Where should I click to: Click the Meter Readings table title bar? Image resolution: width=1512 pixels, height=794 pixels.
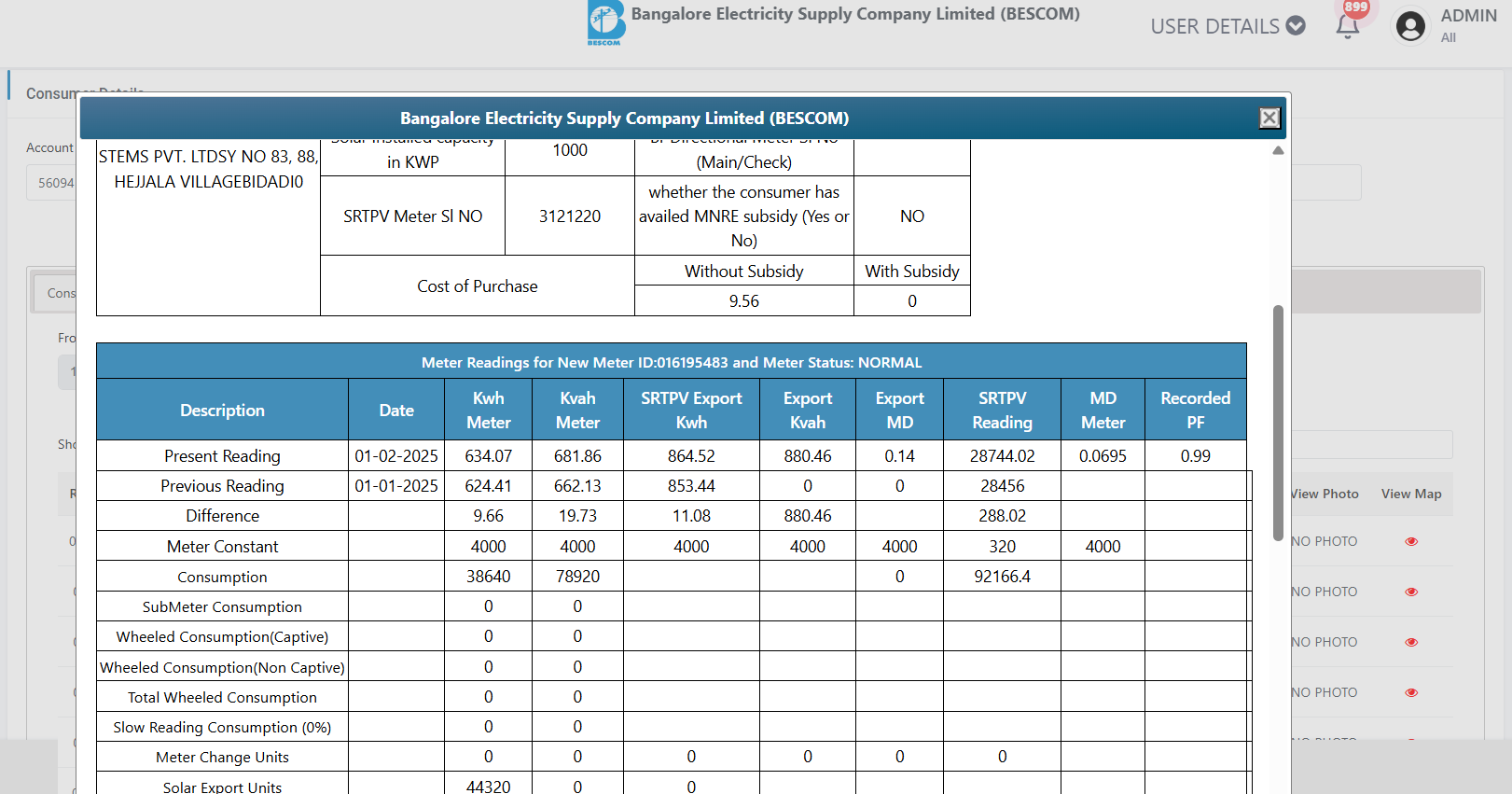[x=672, y=362]
